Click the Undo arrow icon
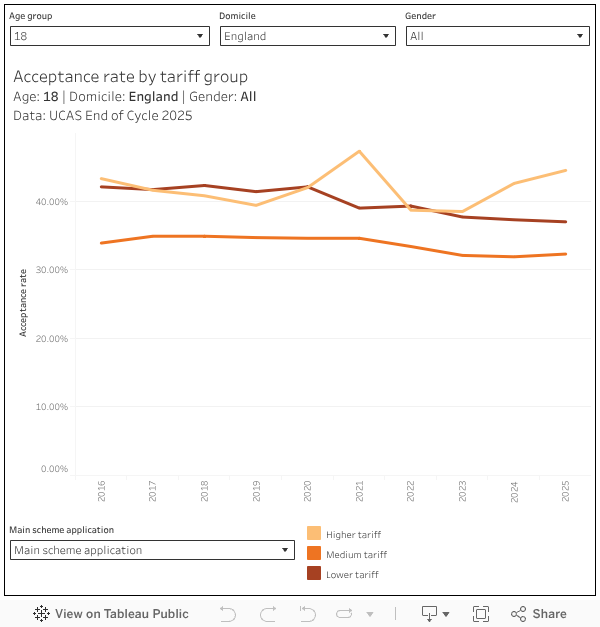This screenshot has height=627, width=600. click(228, 614)
